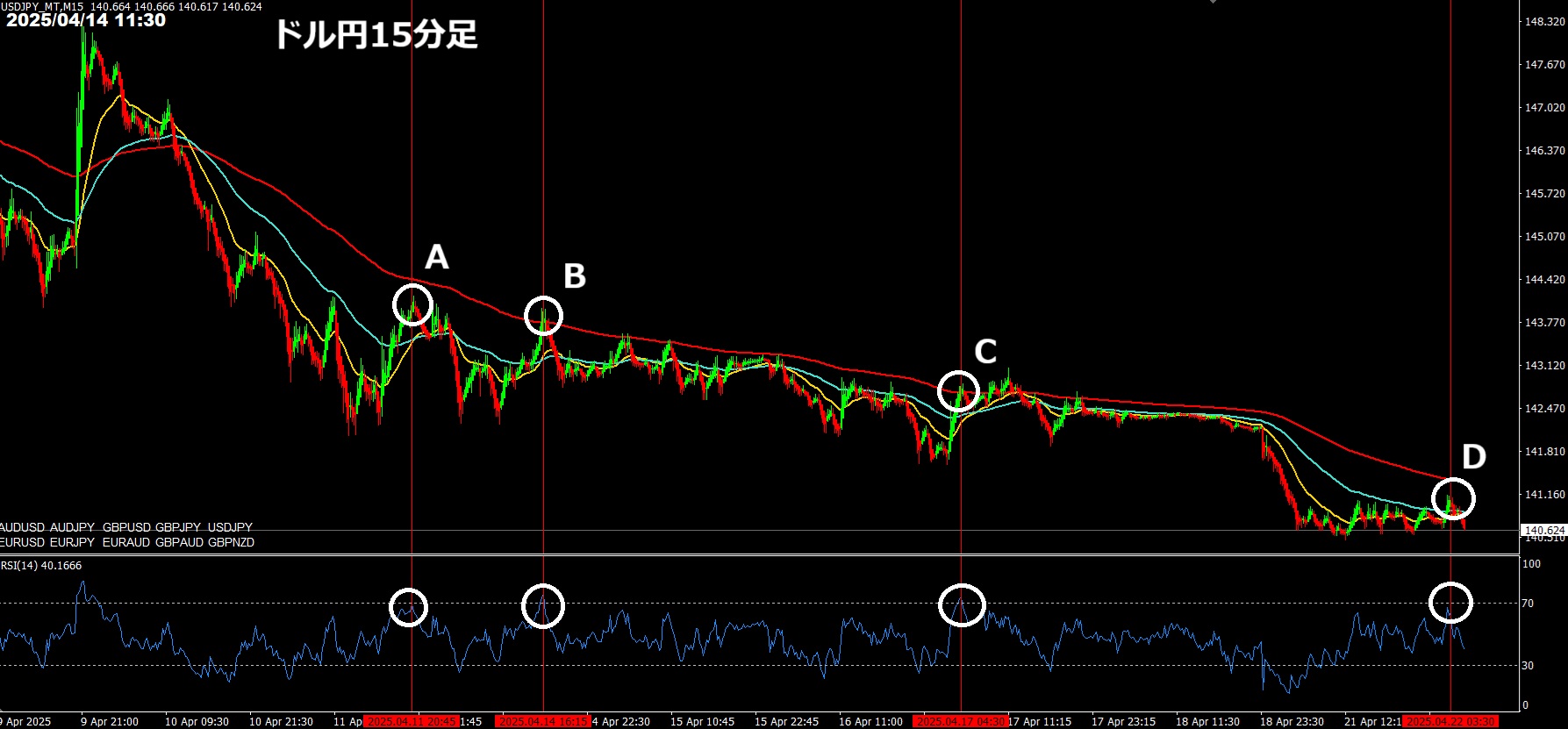Switch chart to GBPNZD pair

point(231,542)
